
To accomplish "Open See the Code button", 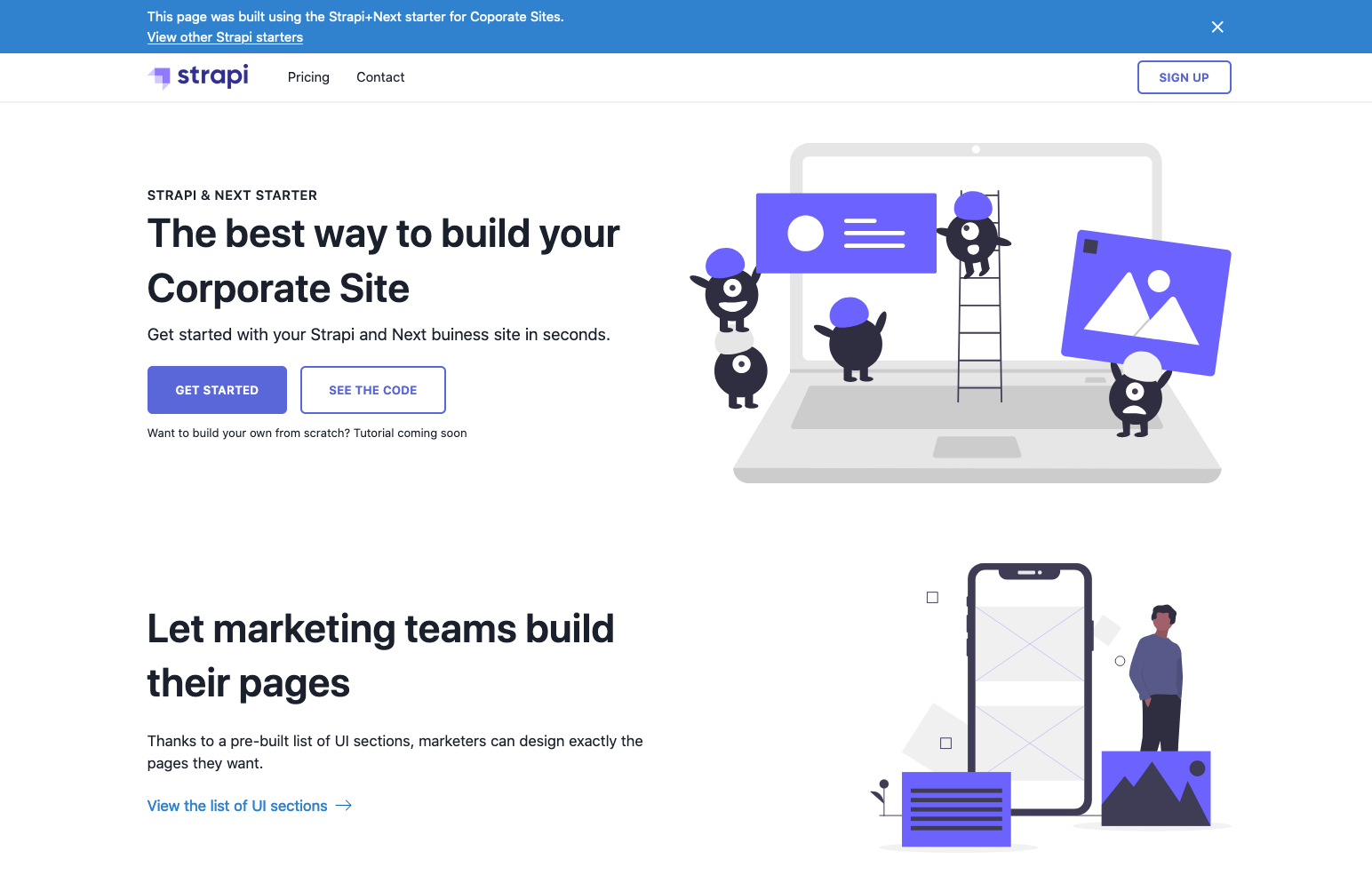I will [373, 390].
